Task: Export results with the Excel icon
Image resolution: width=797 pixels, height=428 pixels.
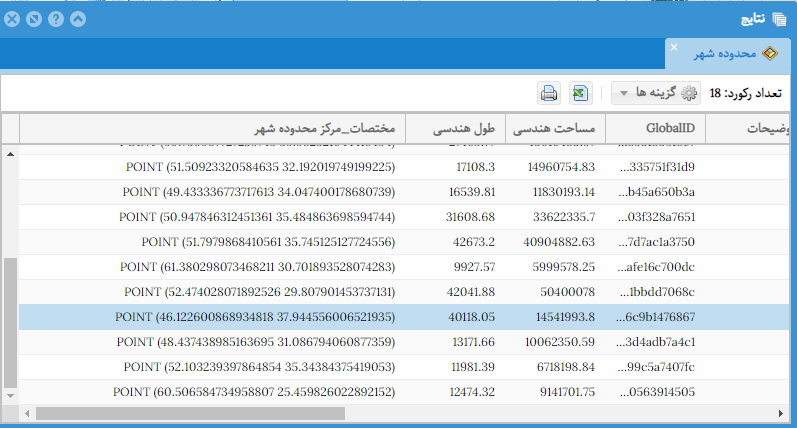Action: [x=579, y=94]
